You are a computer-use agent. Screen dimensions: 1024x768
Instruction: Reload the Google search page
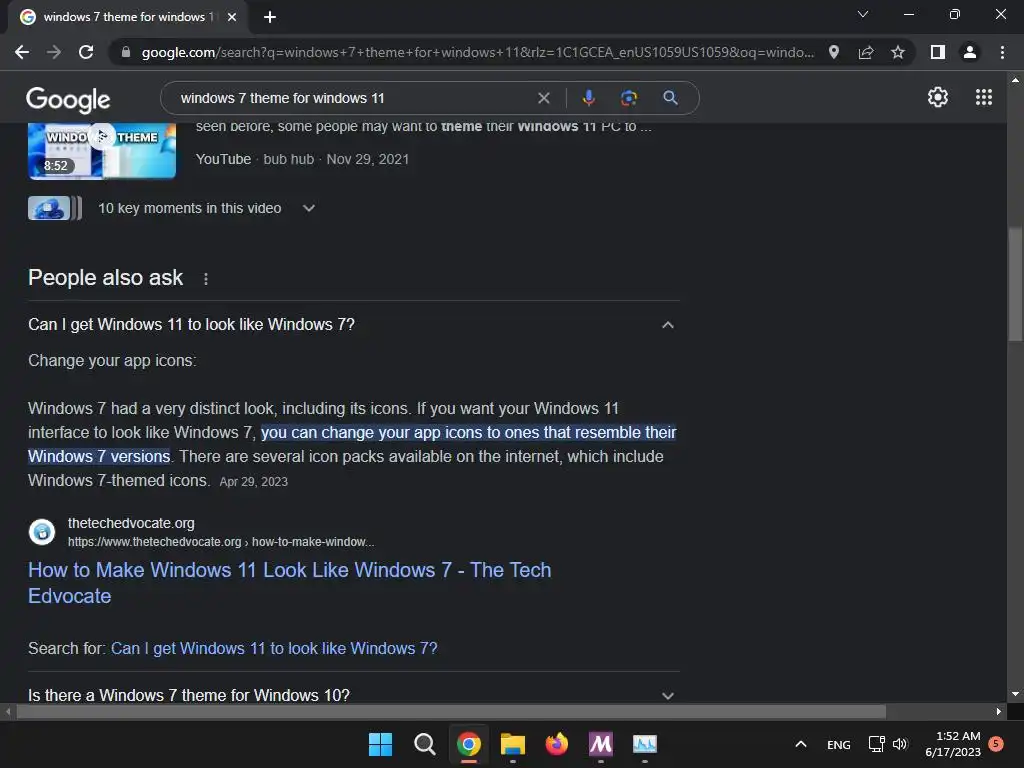click(86, 52)
